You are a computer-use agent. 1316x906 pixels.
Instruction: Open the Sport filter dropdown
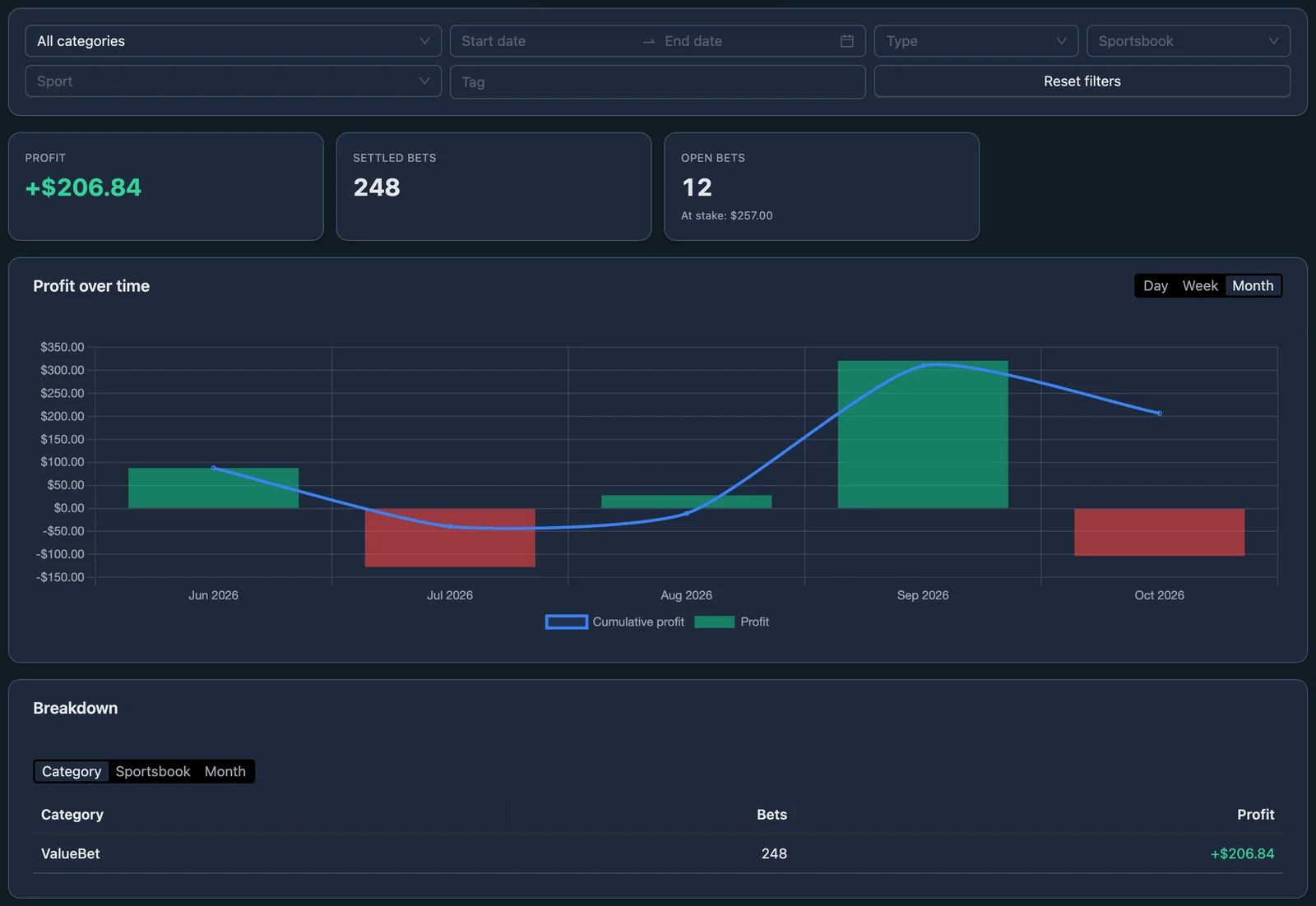click(x=233, y=81)
